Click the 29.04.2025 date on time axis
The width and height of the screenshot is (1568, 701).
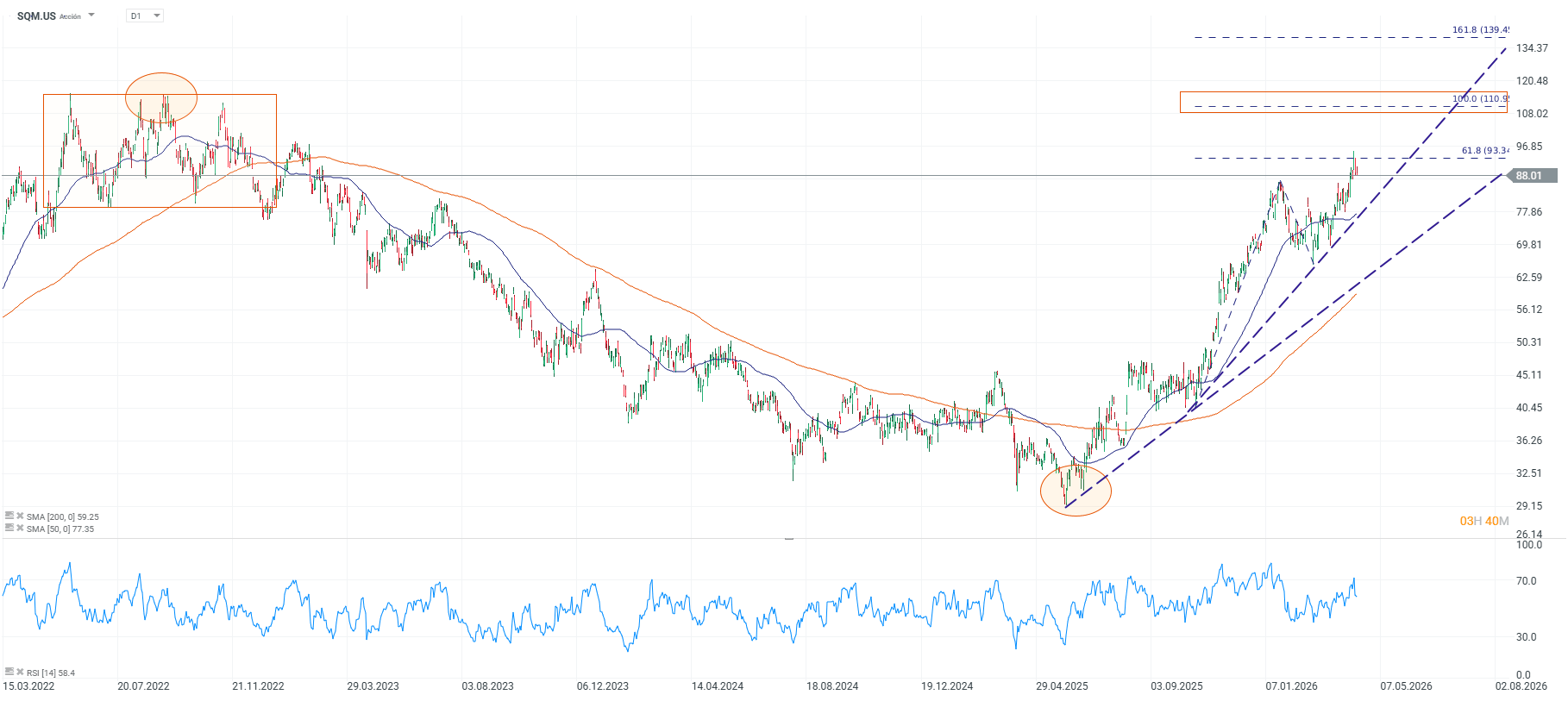tap(1062, 686)
